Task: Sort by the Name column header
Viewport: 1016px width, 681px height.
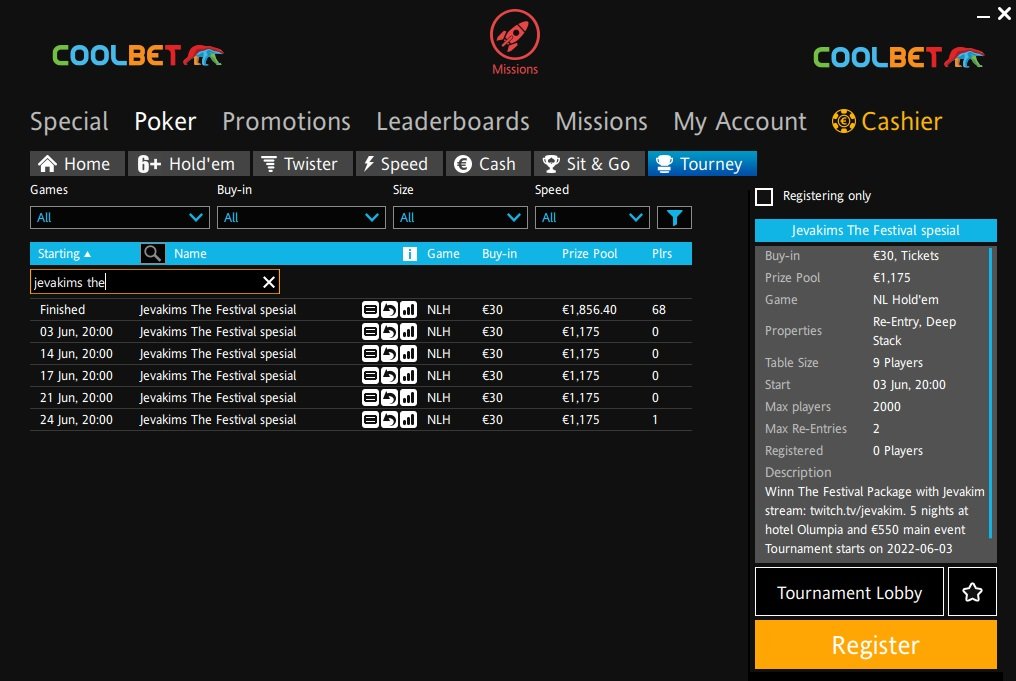Action: [x=190, y=253]
